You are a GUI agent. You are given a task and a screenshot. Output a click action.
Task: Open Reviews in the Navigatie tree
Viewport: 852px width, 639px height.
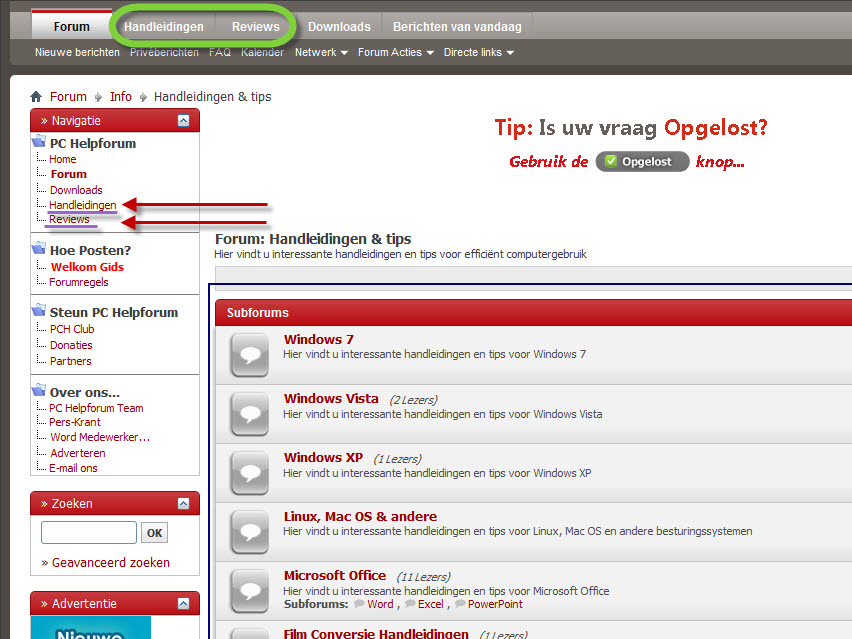[69, 219]
